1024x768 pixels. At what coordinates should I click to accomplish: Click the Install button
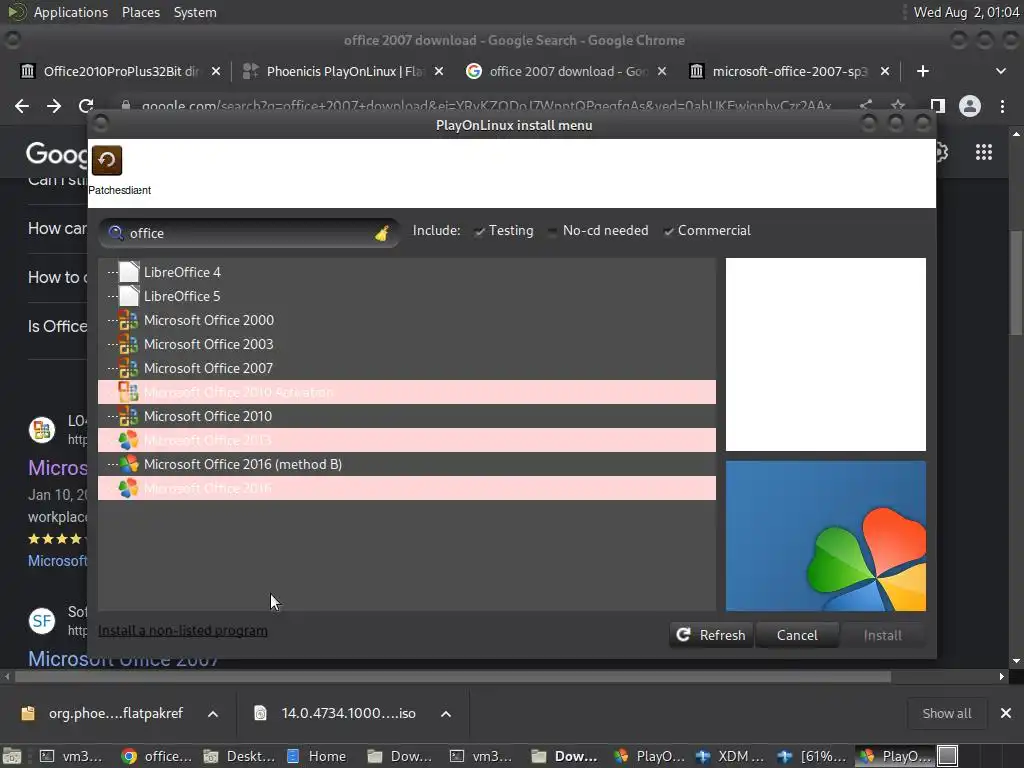coord(882,635)
